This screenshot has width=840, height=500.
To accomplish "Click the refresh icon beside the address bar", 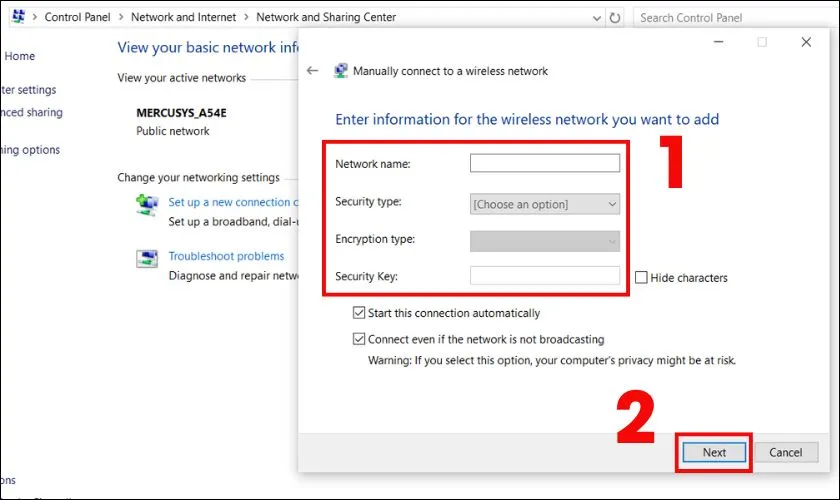I will [614, 17].
